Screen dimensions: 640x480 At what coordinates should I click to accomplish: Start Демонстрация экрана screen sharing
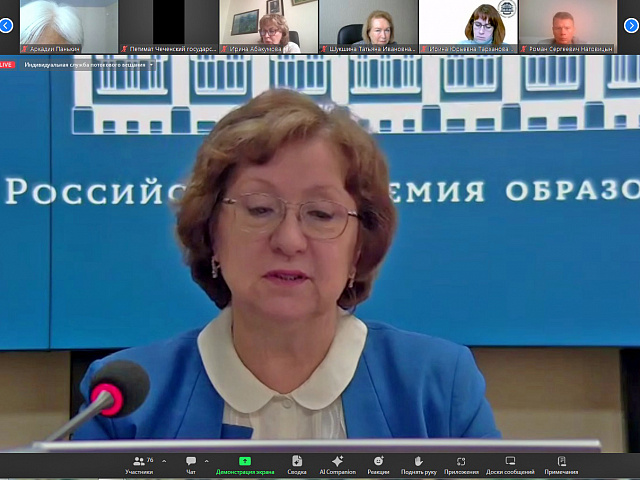(x=245, y=461)
